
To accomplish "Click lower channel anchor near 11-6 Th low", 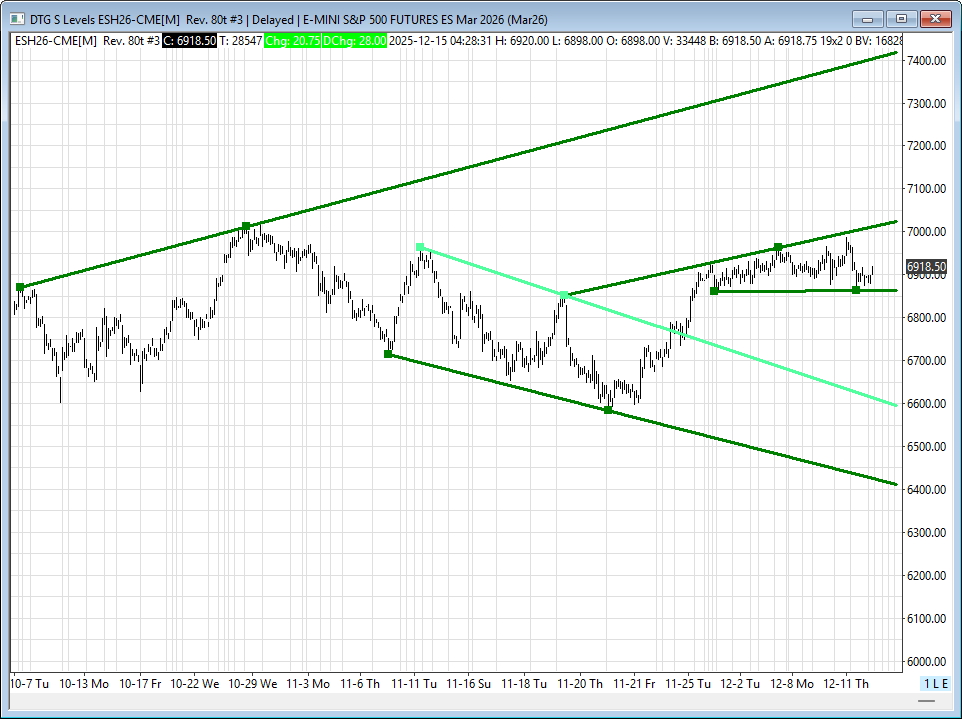I will pyautogui.click(x=388, y=354).
